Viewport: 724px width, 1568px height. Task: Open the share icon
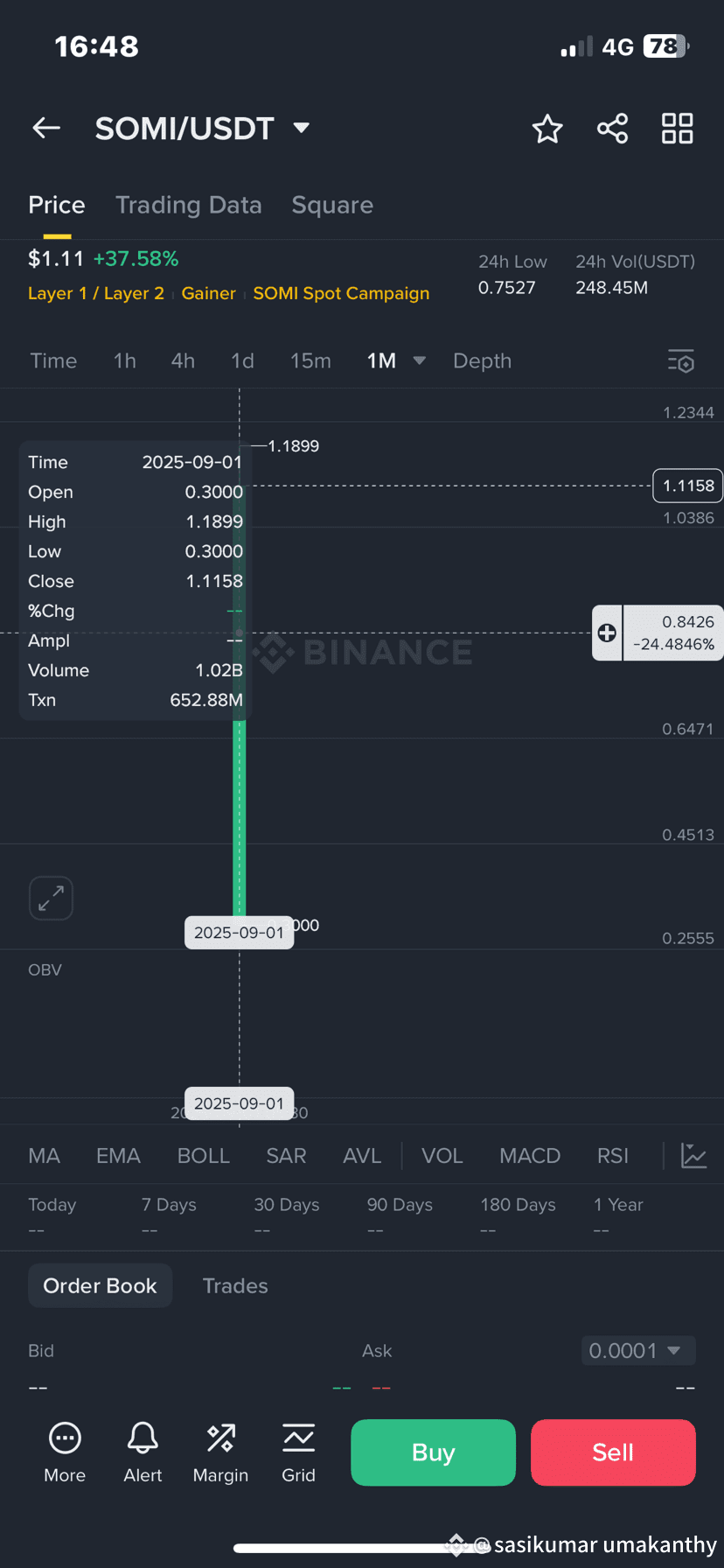tap(612, 129)
